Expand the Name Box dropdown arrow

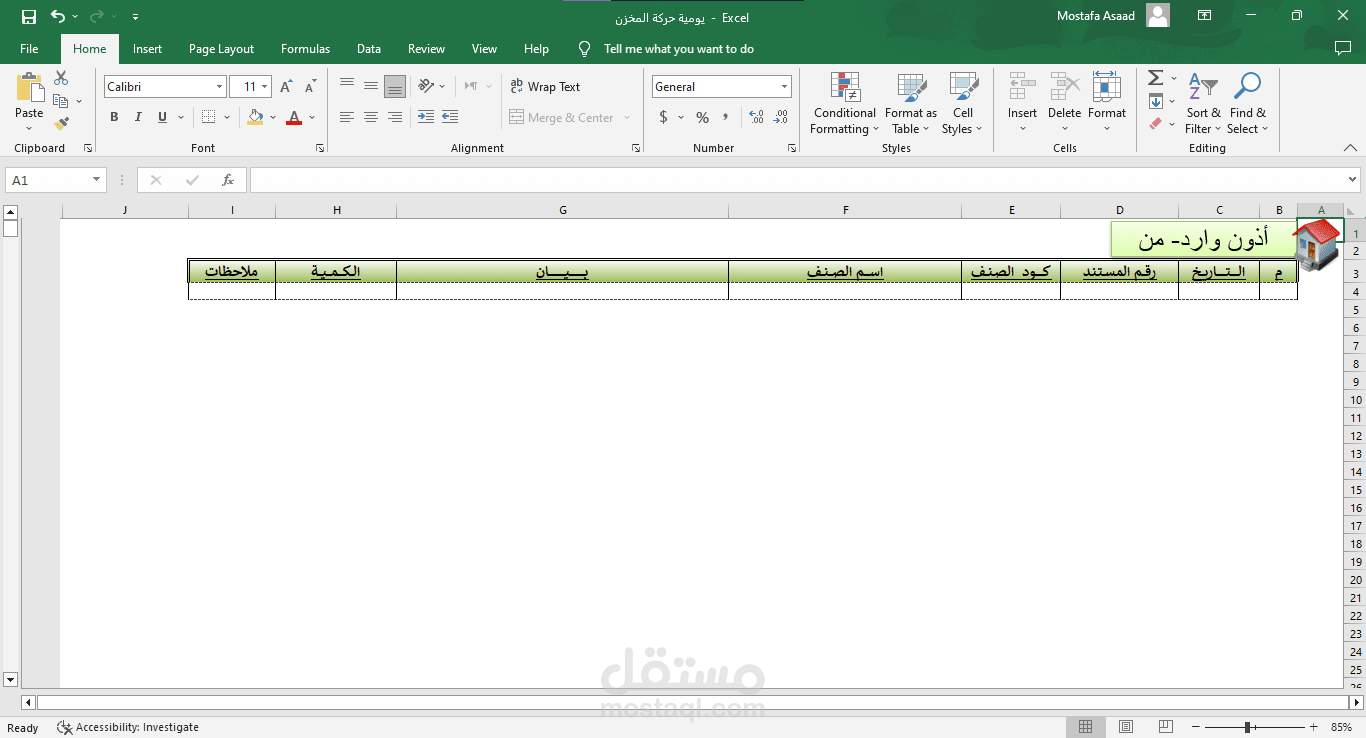[97, 180]
